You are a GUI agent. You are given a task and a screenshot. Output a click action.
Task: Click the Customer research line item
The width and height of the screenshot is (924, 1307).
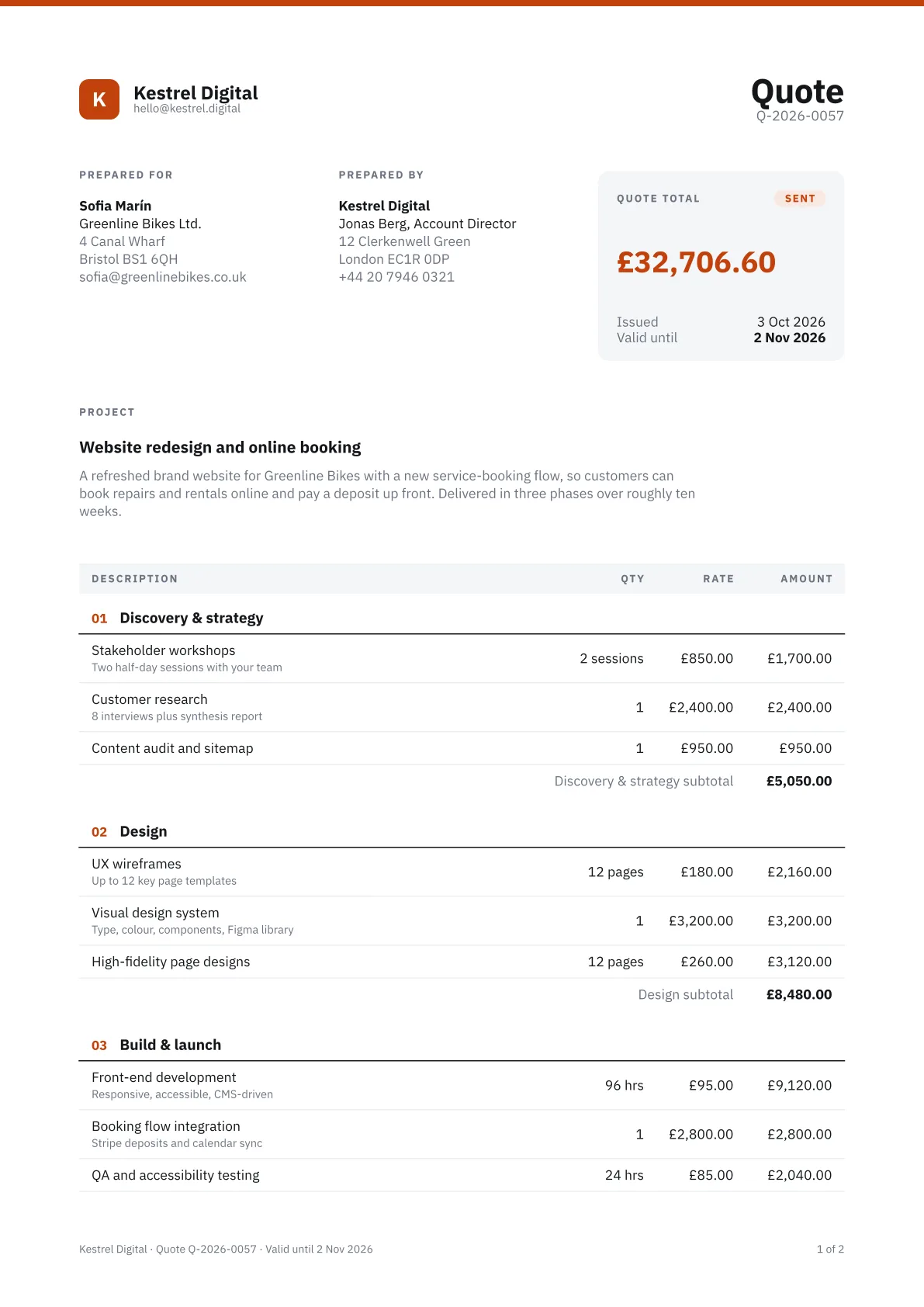click(462, 707)
